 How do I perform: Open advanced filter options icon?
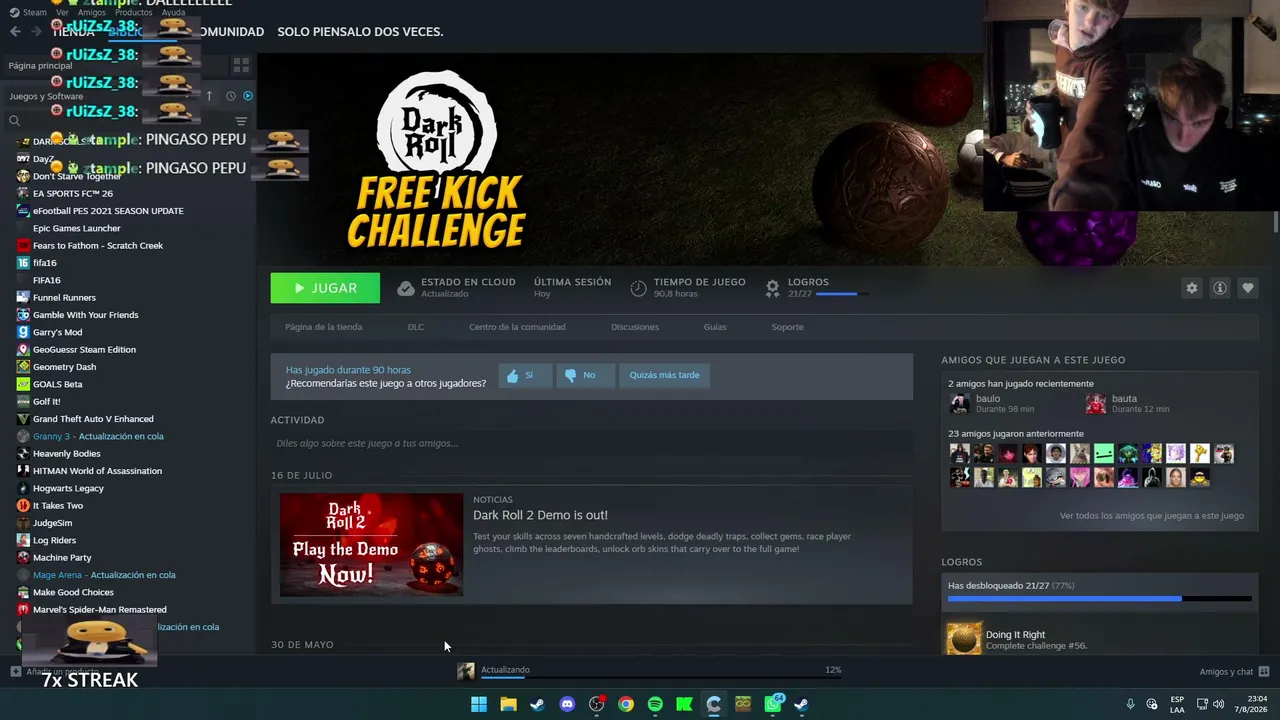[241, 121]
